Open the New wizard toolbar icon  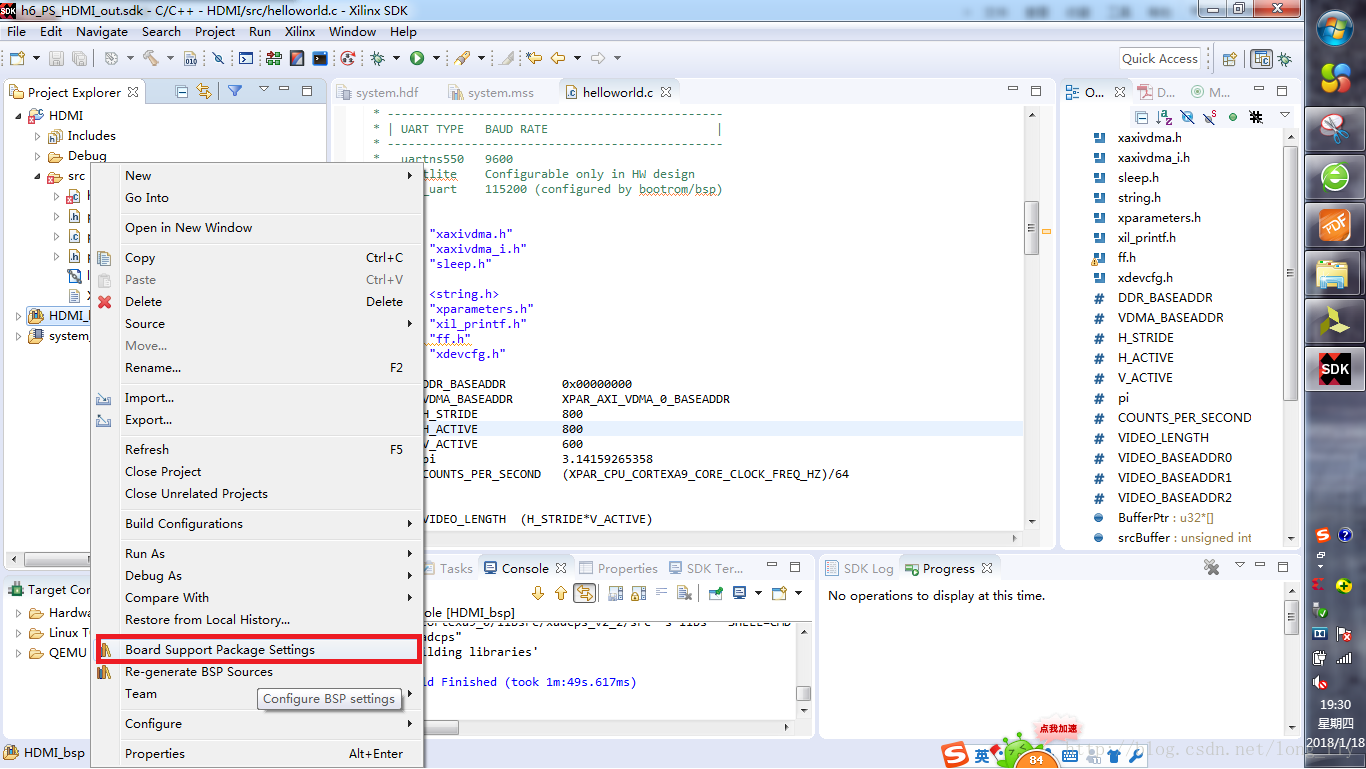15,58
